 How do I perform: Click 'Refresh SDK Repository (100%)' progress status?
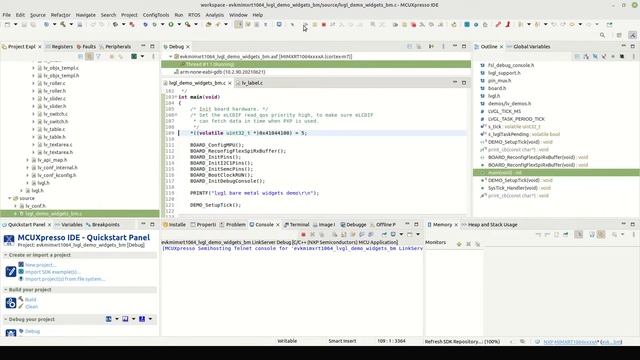click(462, 342)
